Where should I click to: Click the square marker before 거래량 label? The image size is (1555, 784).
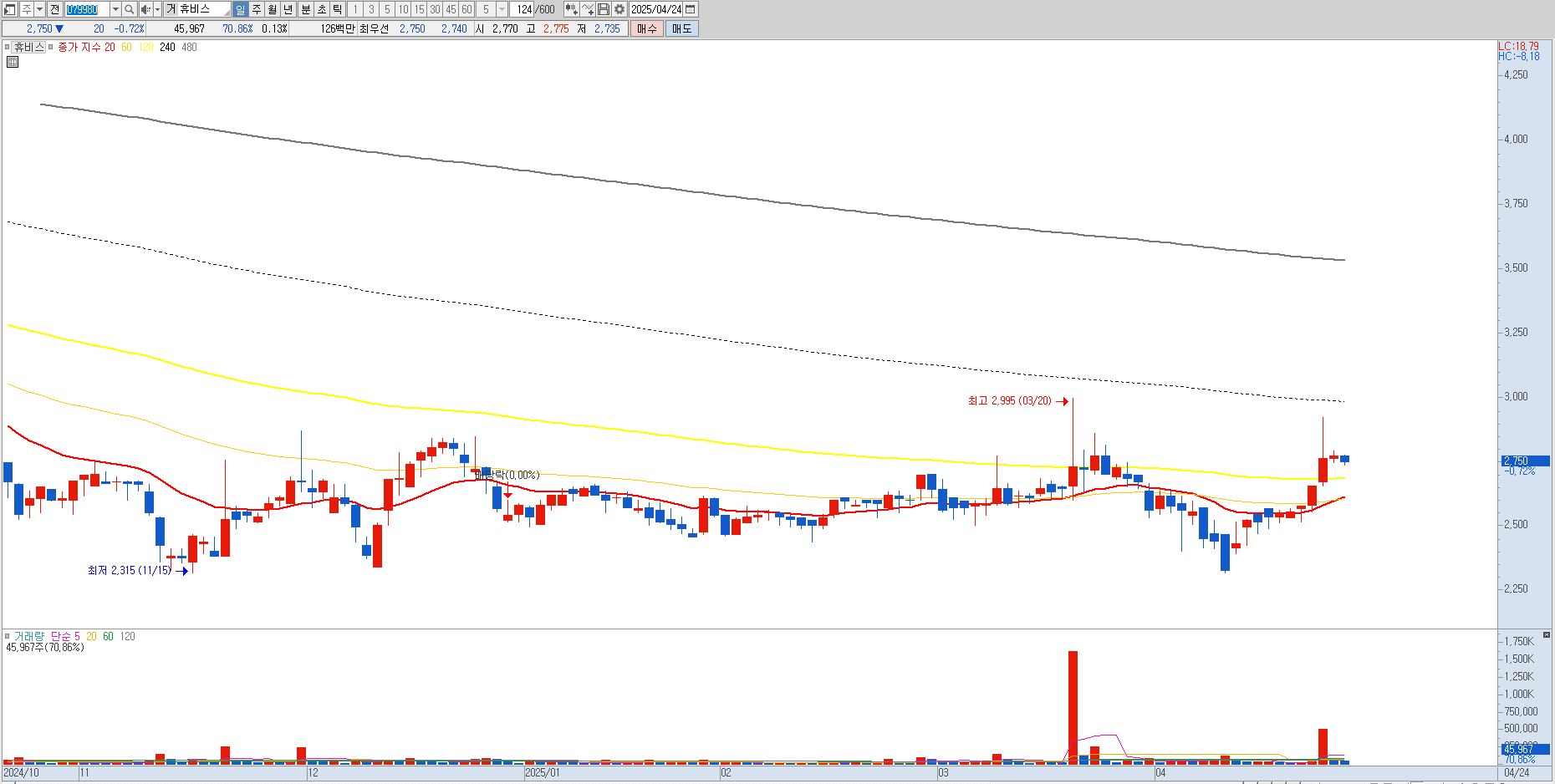pyautogui.click(x=8, y=637)
